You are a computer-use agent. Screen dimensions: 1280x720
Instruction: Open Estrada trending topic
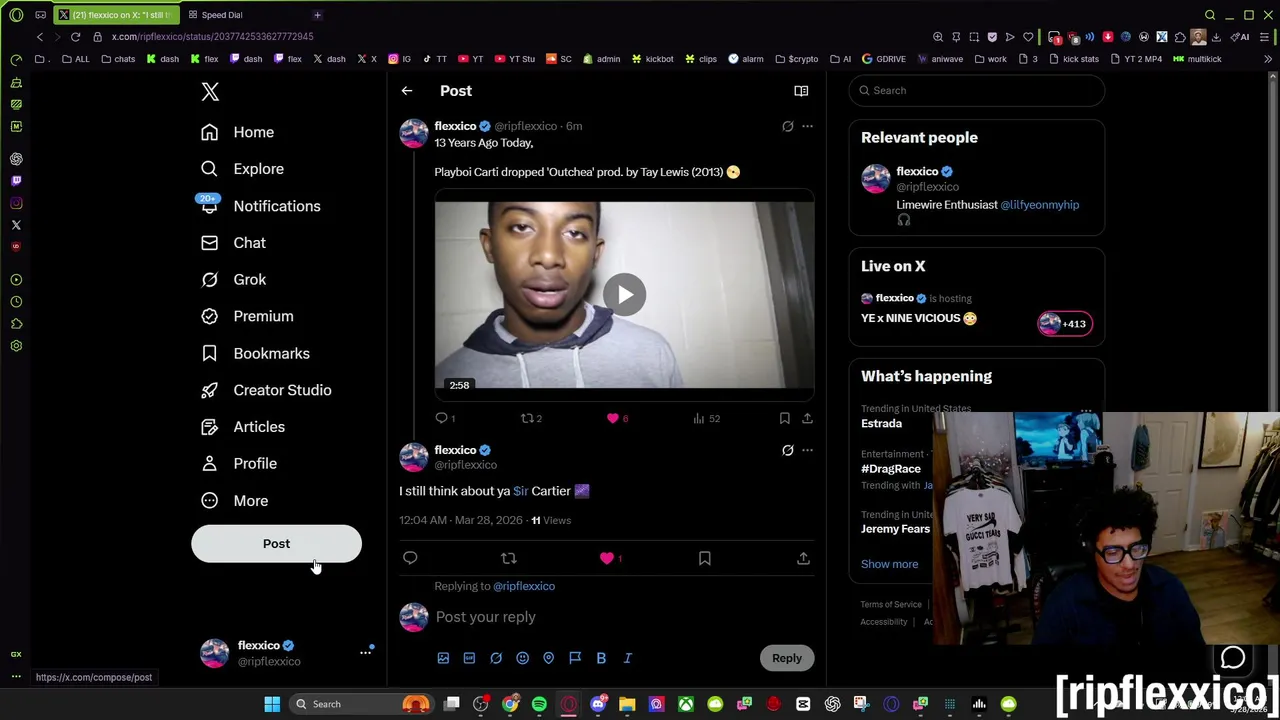[881, 424]
